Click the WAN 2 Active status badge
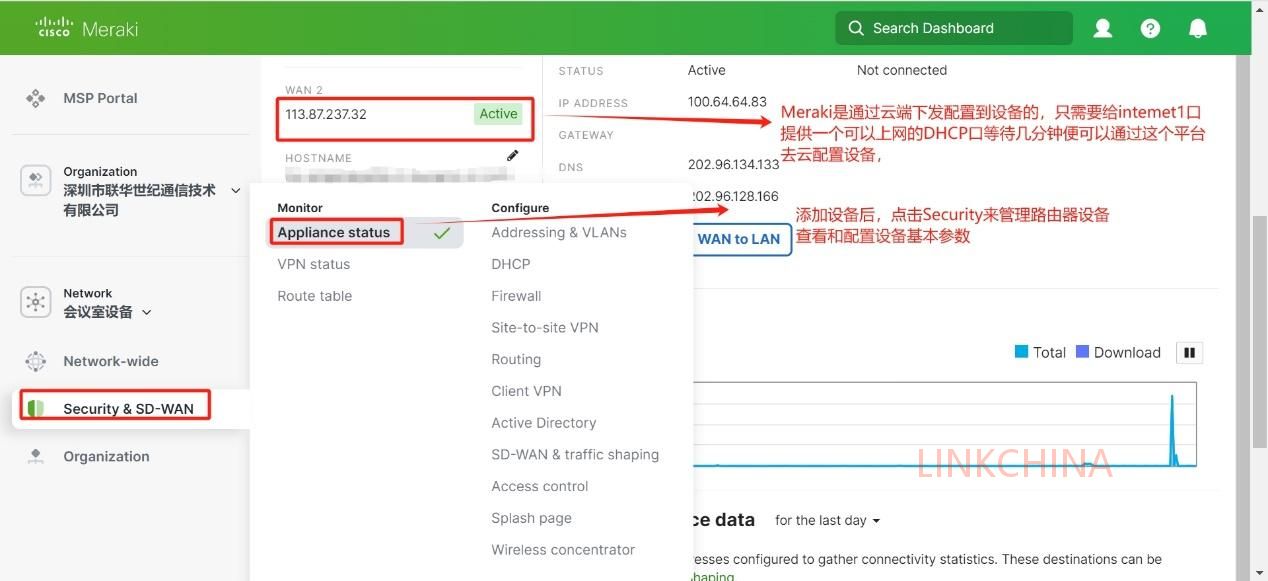The width and height of the screenshot is (1268, 581). (x=498, y=114)
